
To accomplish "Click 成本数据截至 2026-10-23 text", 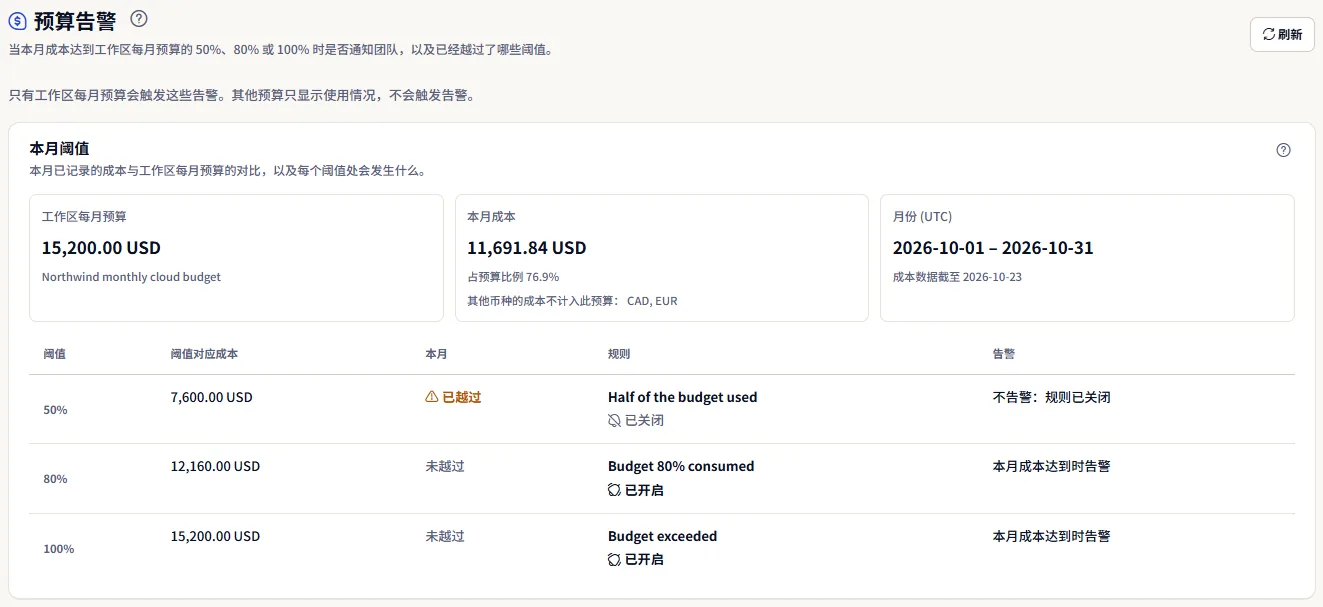I will 957,277.
